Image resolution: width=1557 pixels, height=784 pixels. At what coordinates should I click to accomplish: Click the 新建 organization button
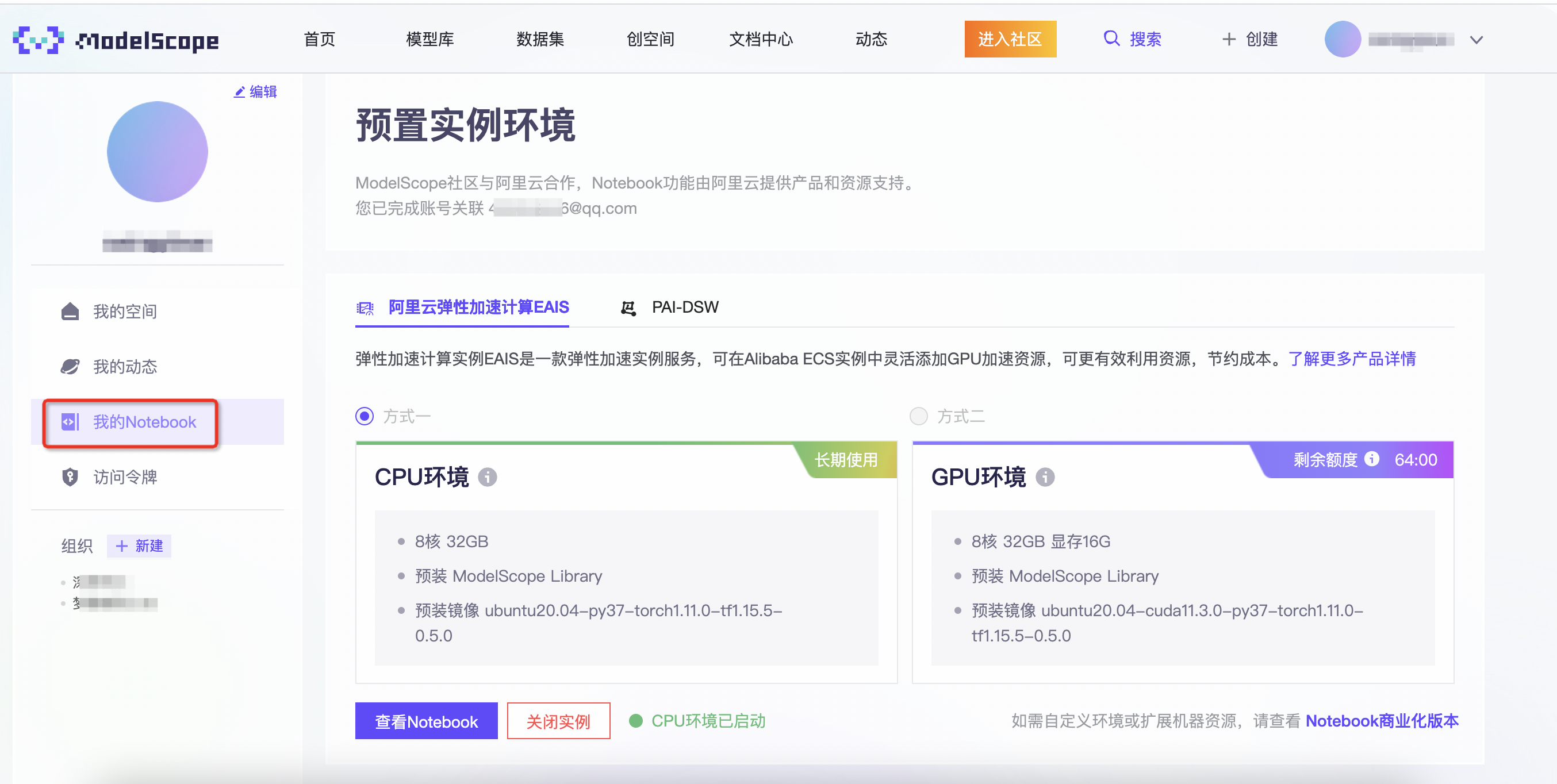[139, 546]
